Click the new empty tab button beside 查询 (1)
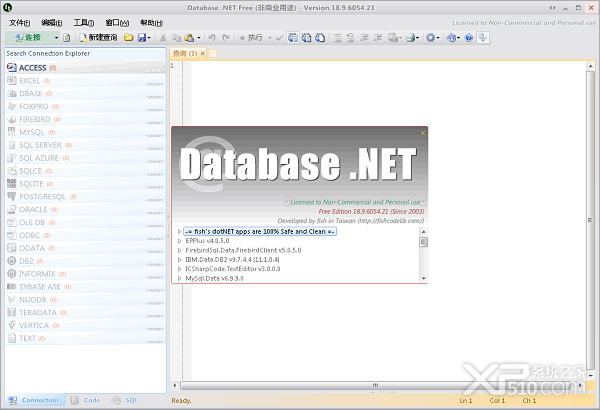 pyautogui.click(x=213, y=54)
